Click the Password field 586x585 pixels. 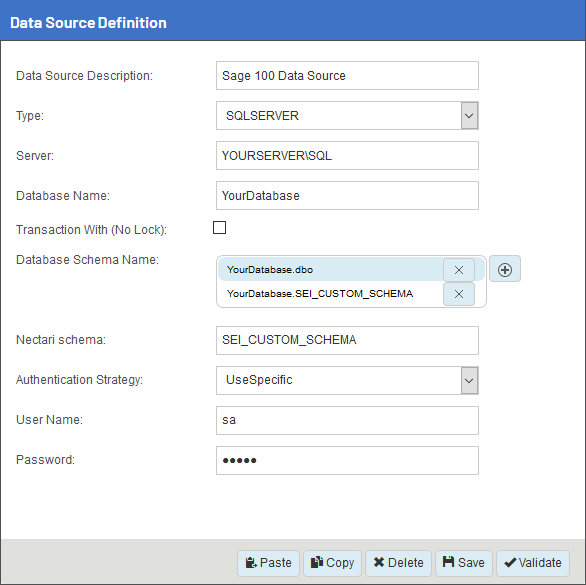click(x=347, y=461)
